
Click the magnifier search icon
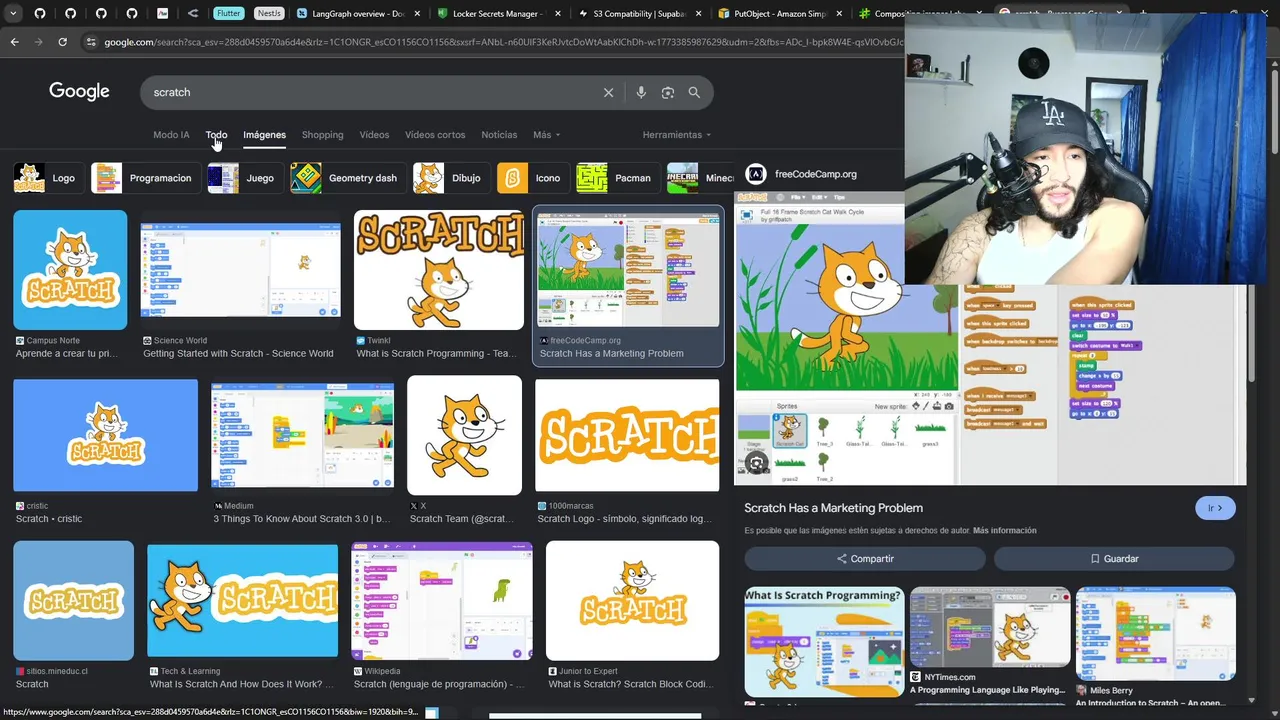[694, 92]
